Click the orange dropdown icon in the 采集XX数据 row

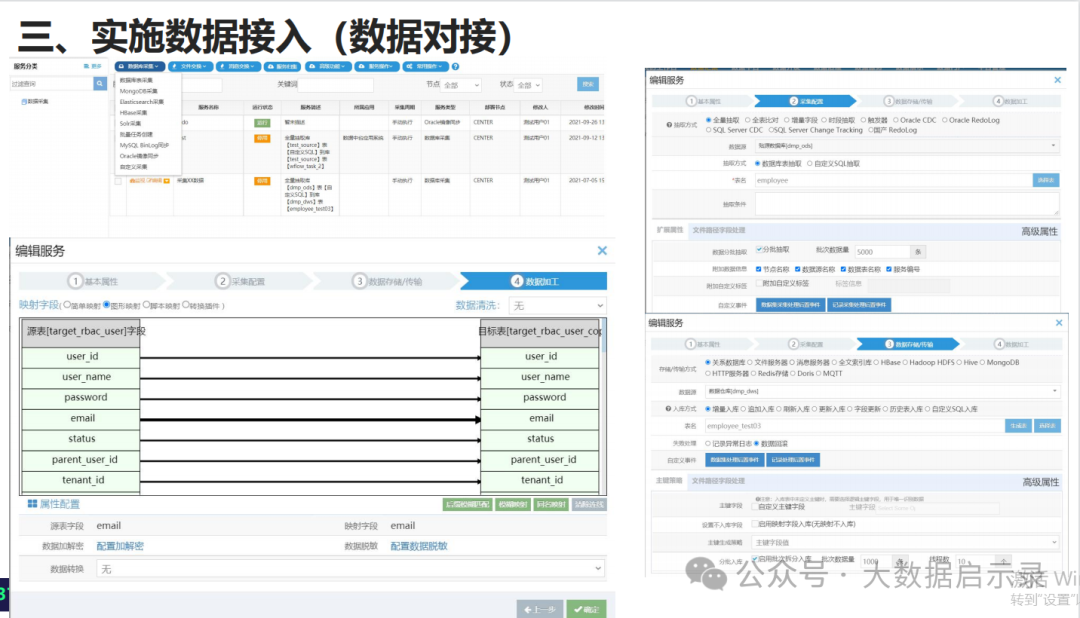tap(167, 181)
